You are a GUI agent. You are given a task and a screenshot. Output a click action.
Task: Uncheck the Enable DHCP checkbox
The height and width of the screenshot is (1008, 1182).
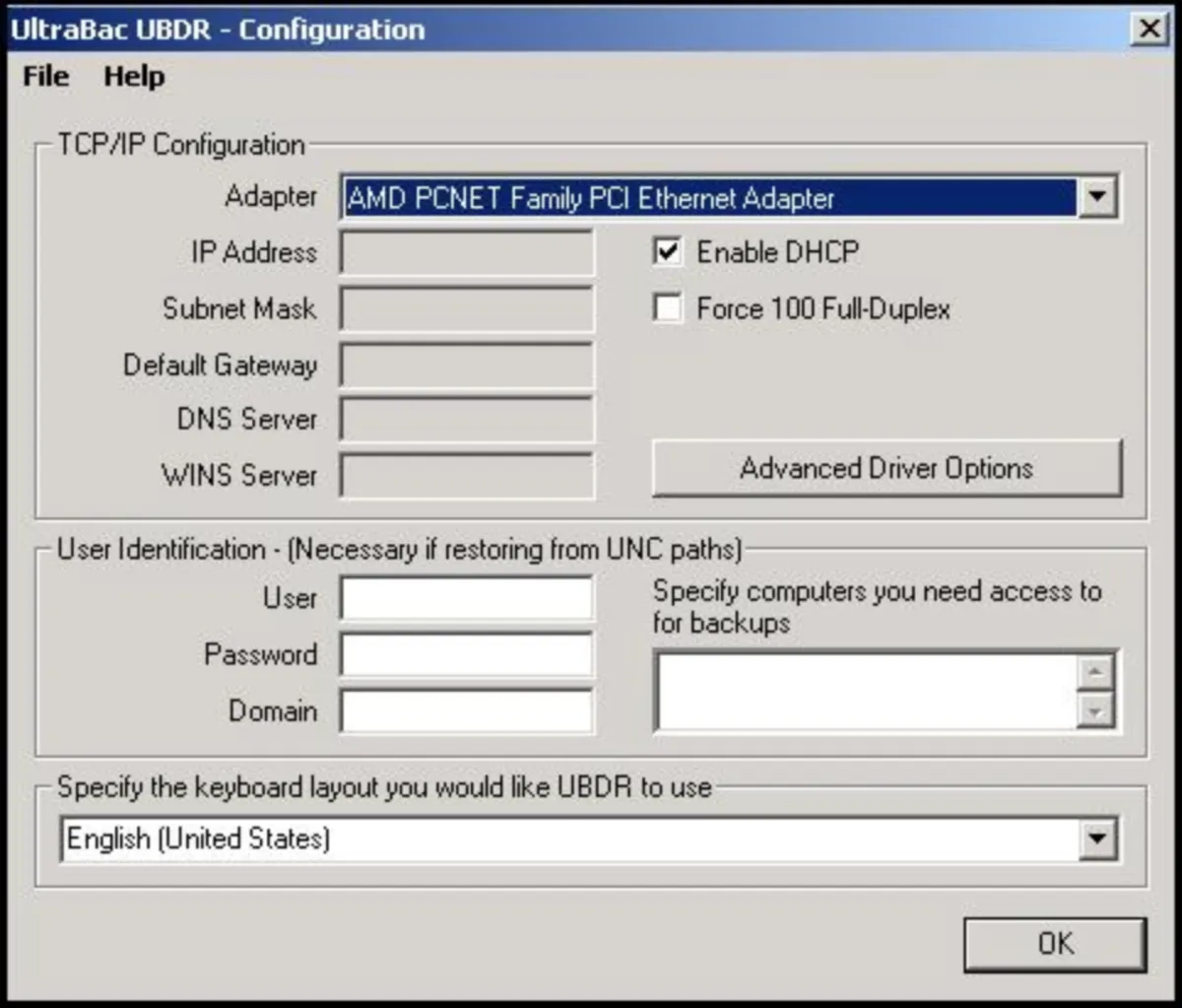point(668,252)
